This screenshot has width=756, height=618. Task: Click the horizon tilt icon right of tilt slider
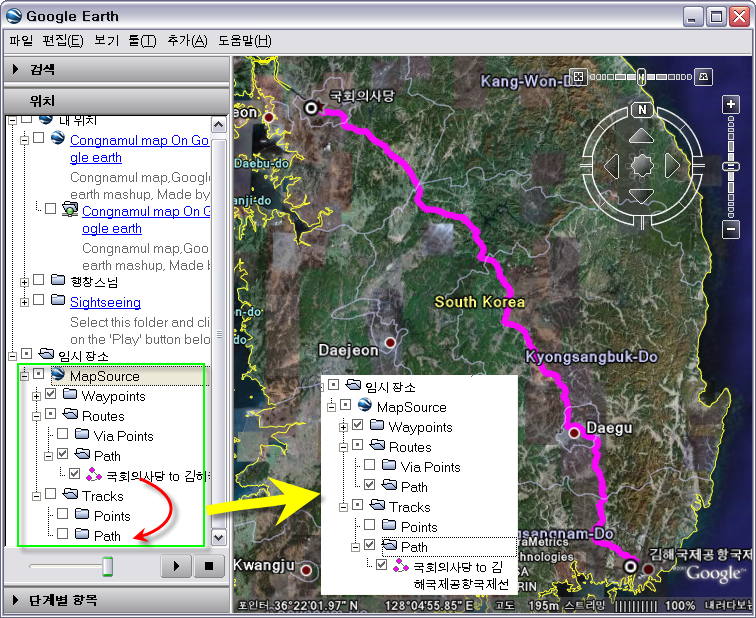(x=703, y=76)
